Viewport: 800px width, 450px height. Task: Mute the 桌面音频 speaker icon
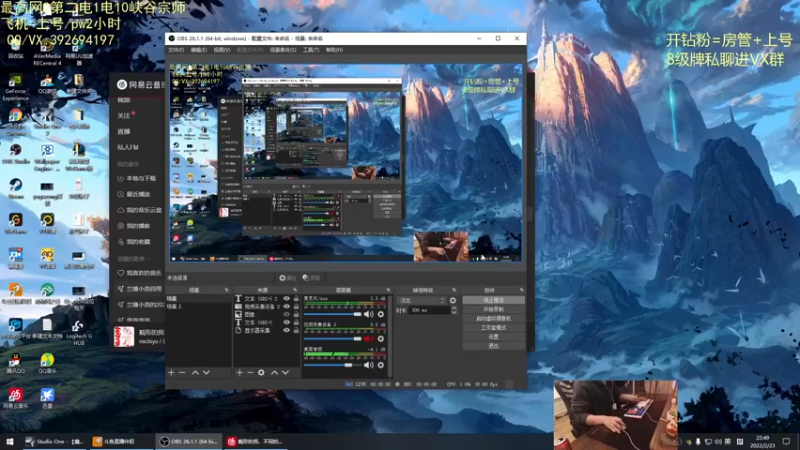pyautogui.click(x=369, y=365)
